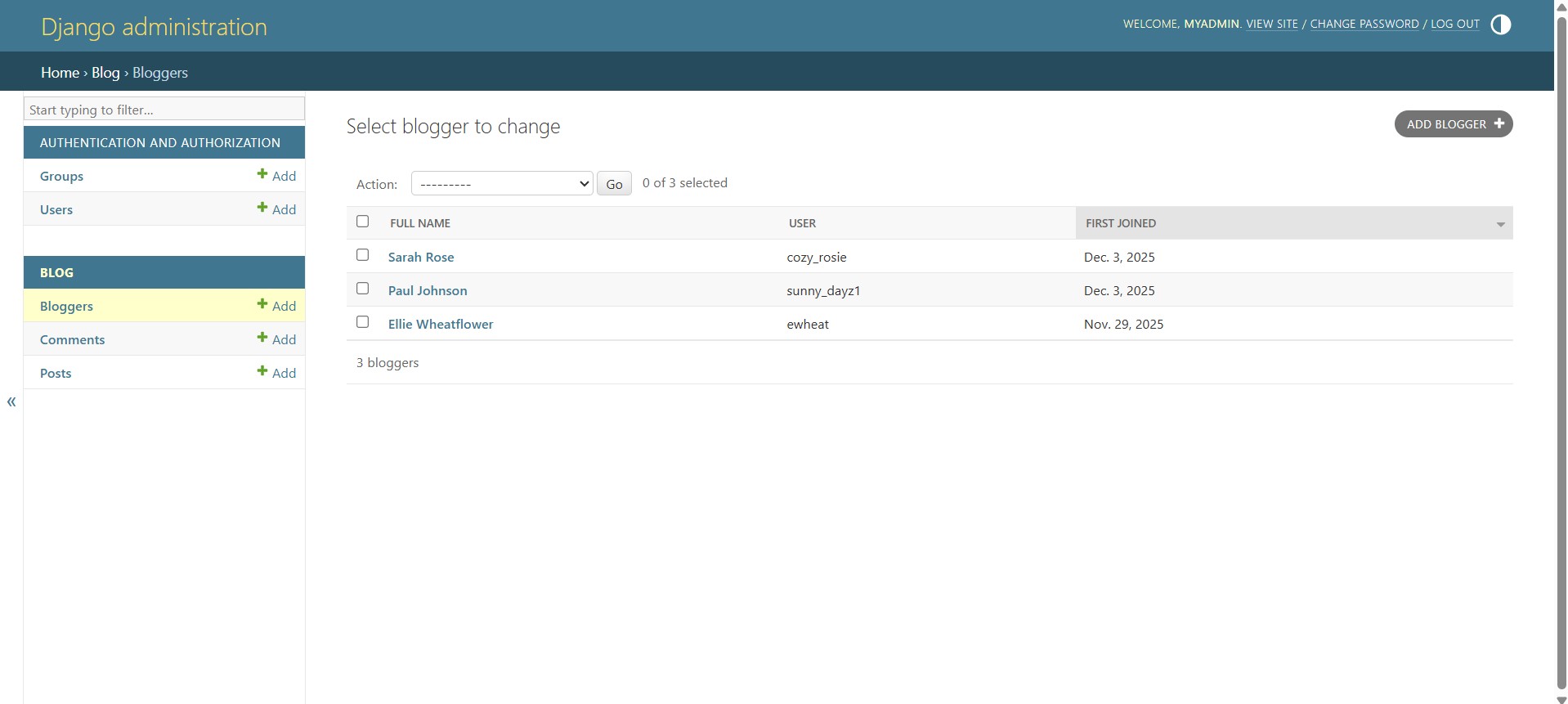
Task: Collapse the sidebar with double-chevron icon
Action: tap(11, 401)
